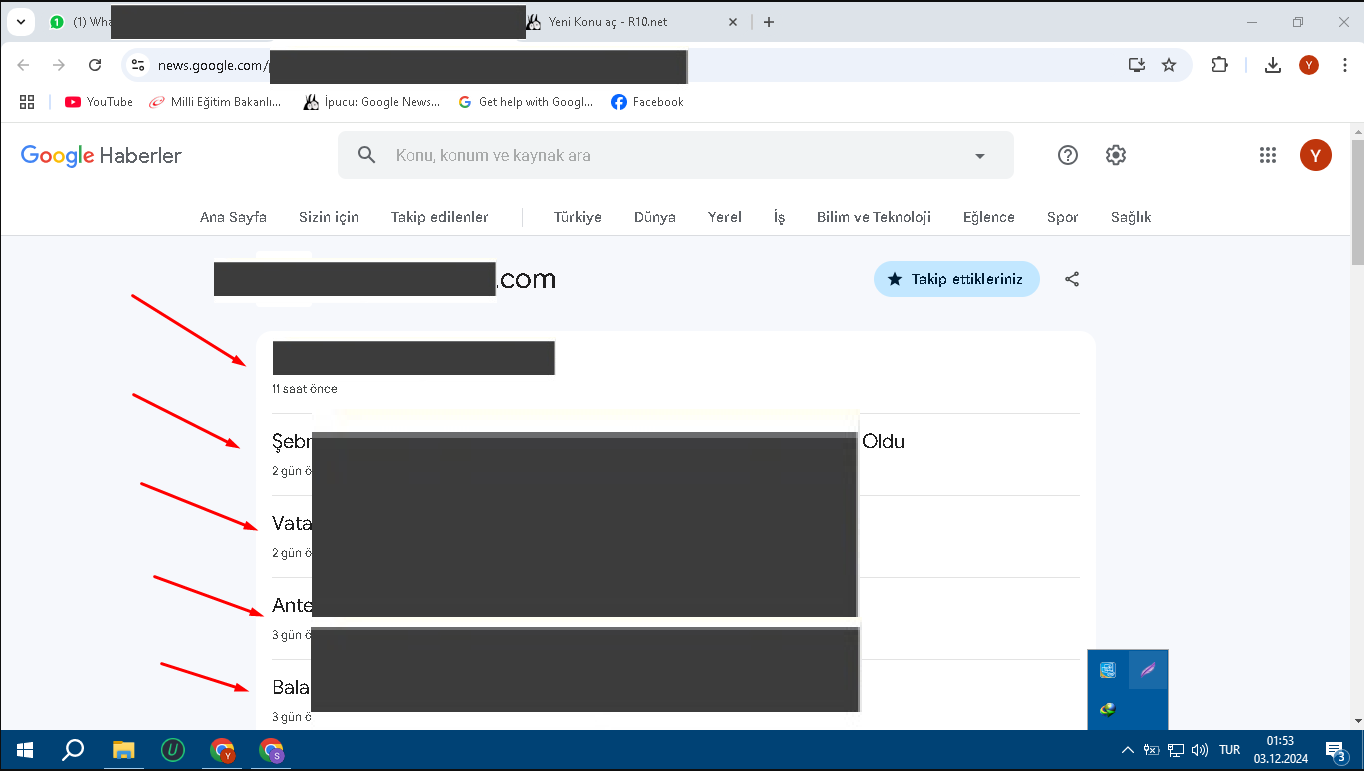Open the Google apps grid
This screenshot has height=771, width=1364.
coord(1268,155)
